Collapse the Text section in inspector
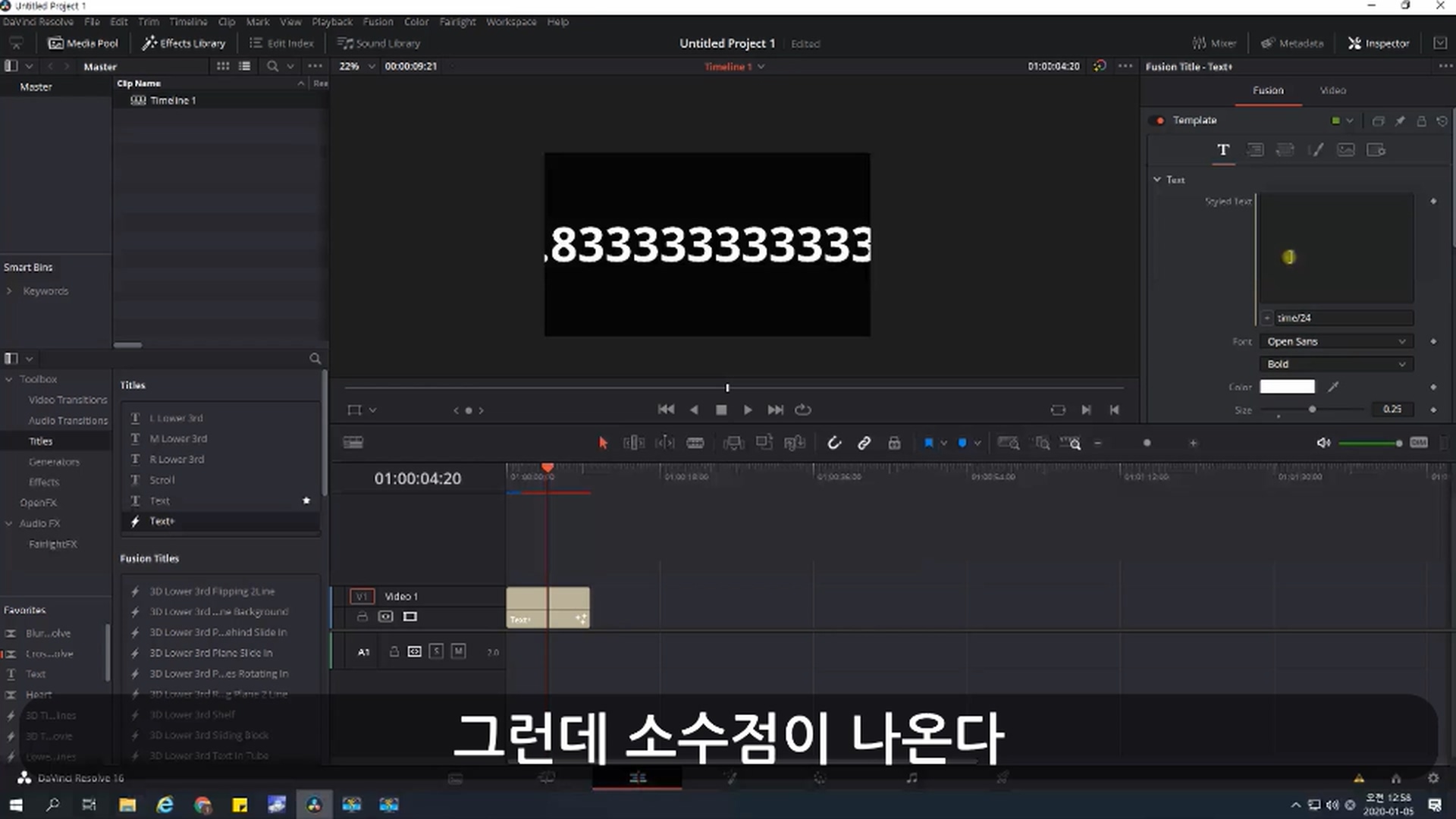 (x=1157, y=180)
